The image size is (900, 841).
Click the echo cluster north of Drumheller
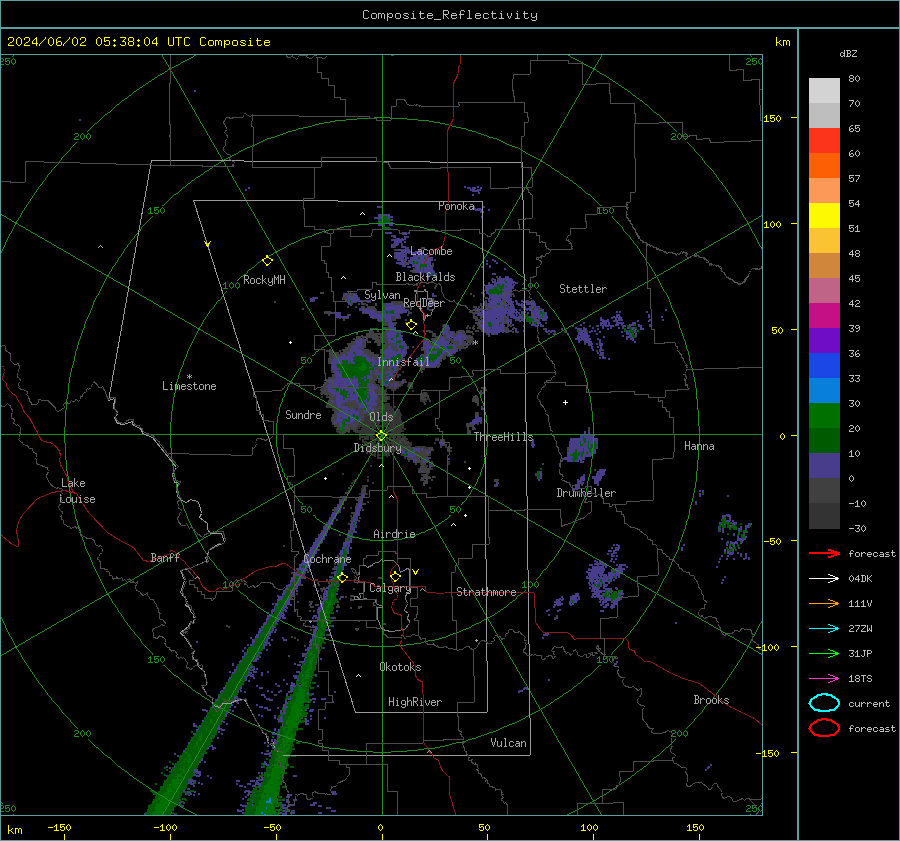[583, 449]
